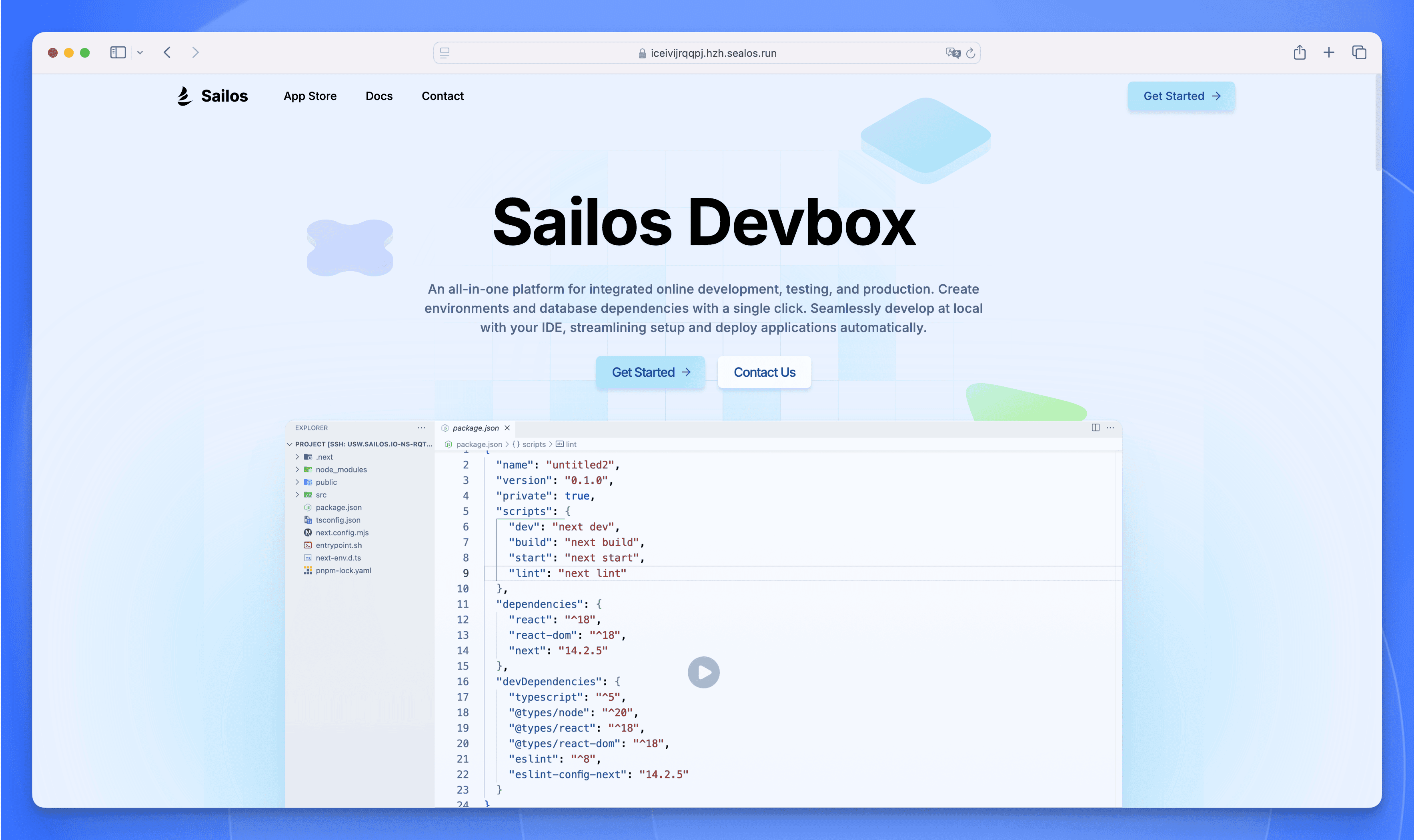Viewport: 1414px width, 840px height.
Task: Open the sidebar options dropdown chevron
Action: tap(140, 53)
